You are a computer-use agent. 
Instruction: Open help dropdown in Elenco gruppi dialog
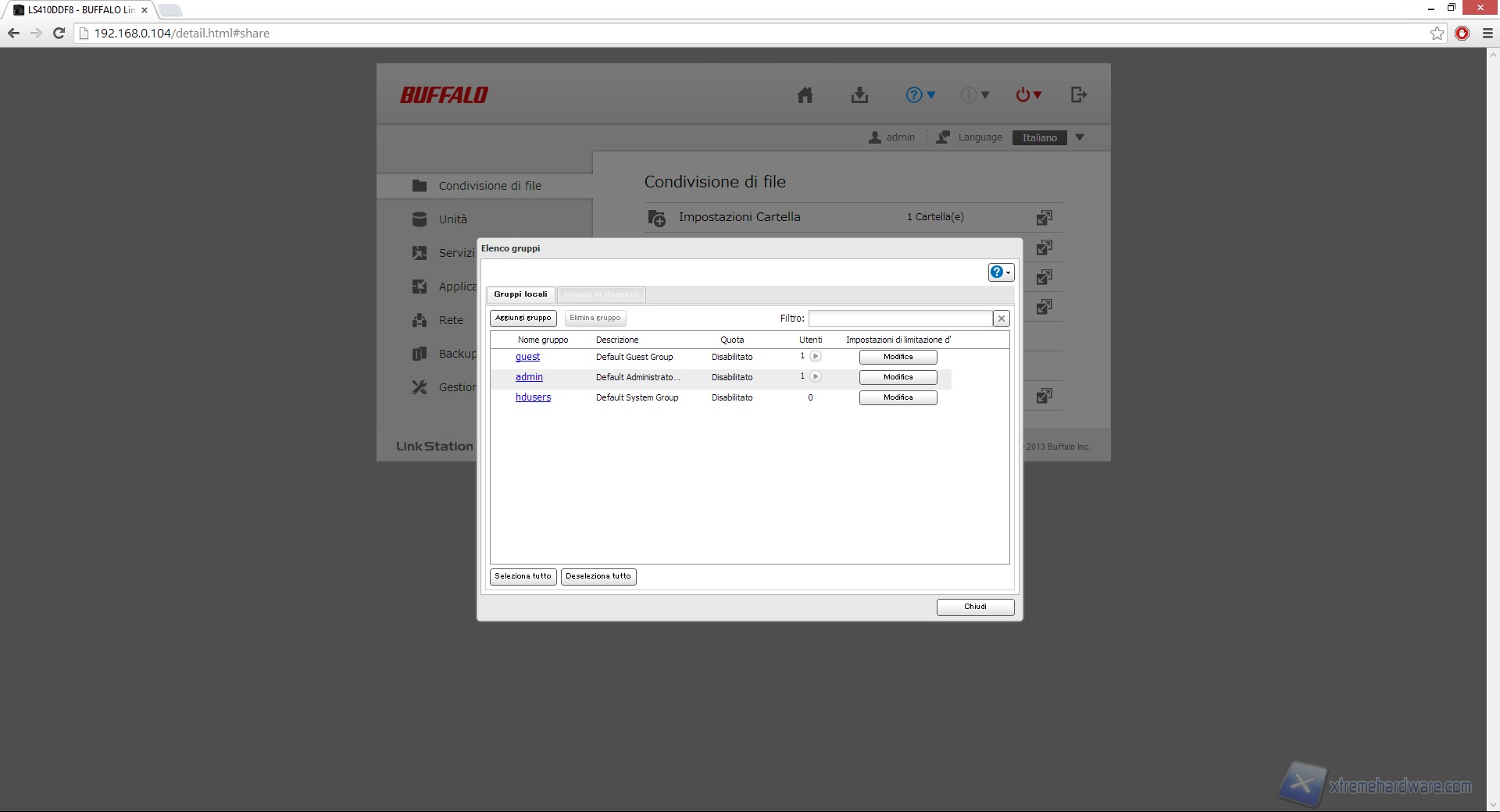tap(1000, 272)
